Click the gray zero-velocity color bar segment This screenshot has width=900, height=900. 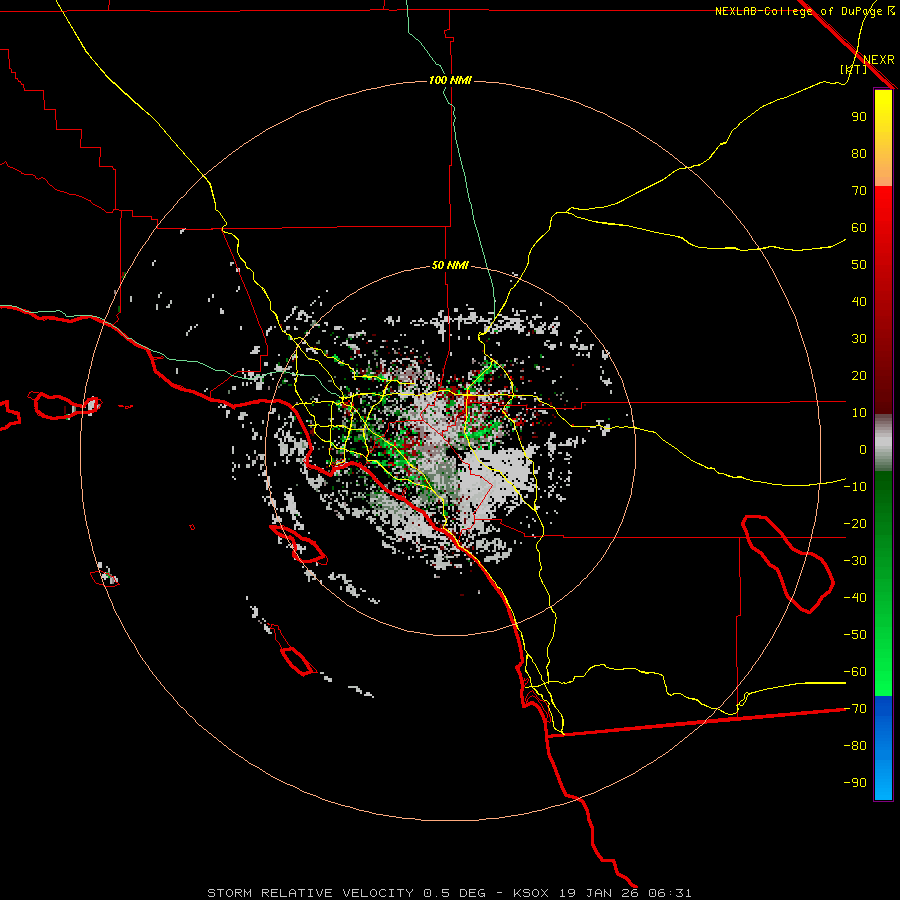pyautogui.click(x=883, y=443)
